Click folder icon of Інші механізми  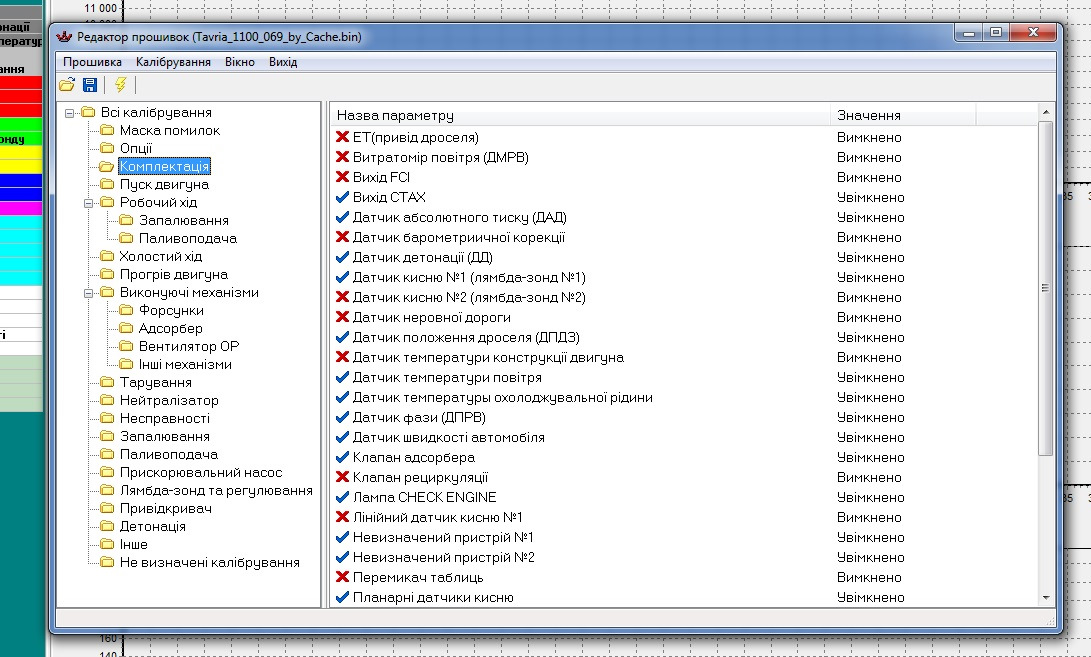pos(126,364)
